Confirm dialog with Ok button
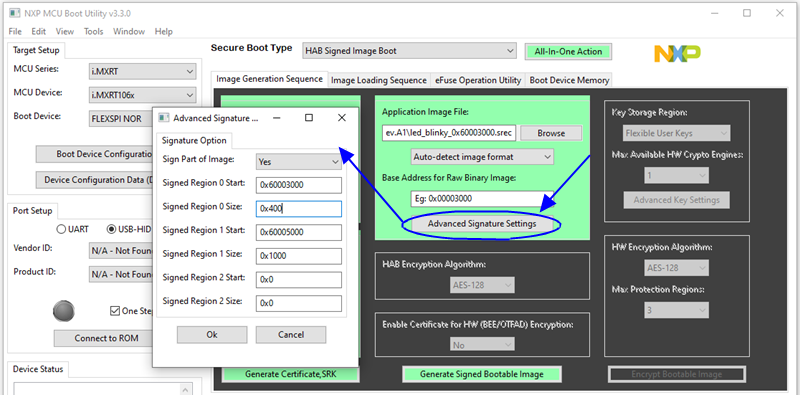Screen dimensions: 800x395 pos(212,335)
